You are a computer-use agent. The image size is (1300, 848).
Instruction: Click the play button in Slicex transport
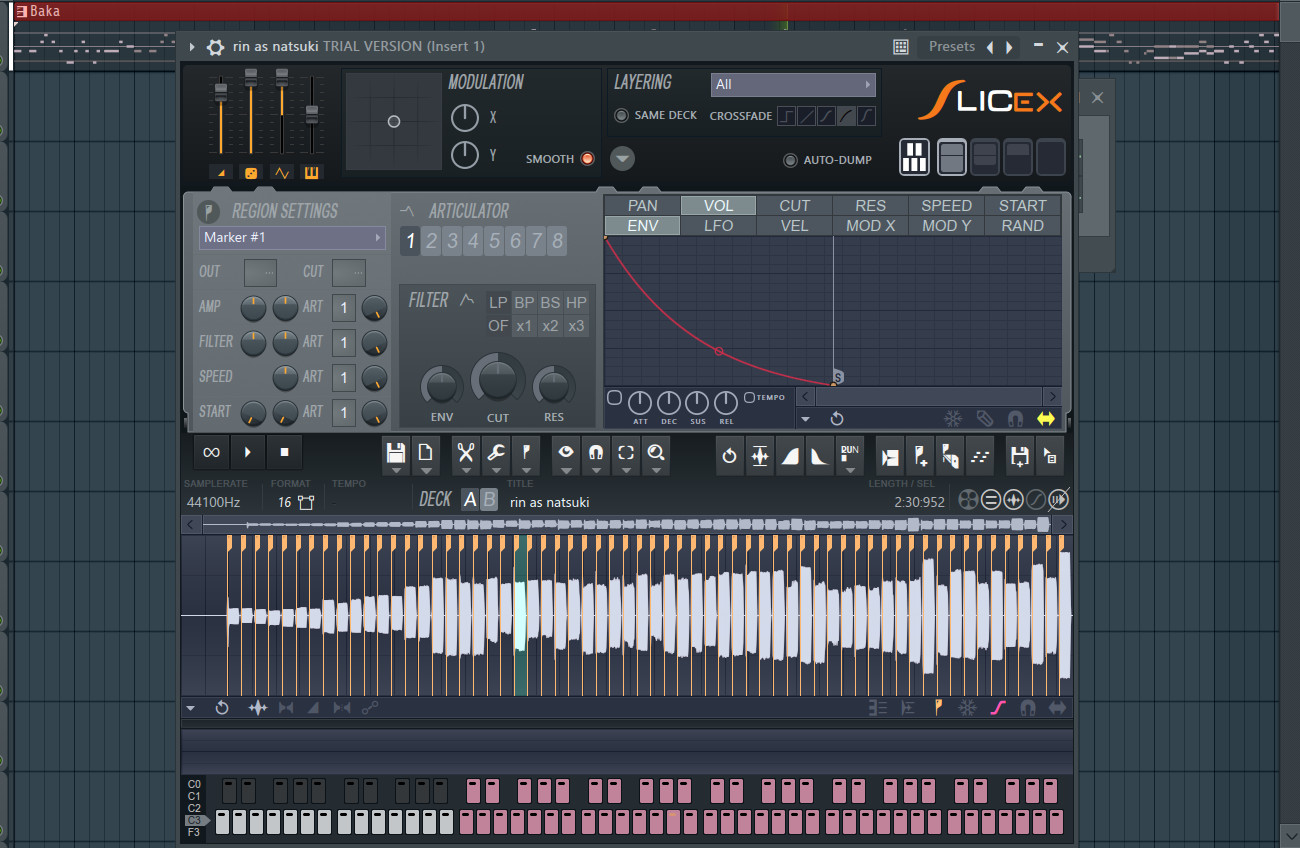coord(248,452)
